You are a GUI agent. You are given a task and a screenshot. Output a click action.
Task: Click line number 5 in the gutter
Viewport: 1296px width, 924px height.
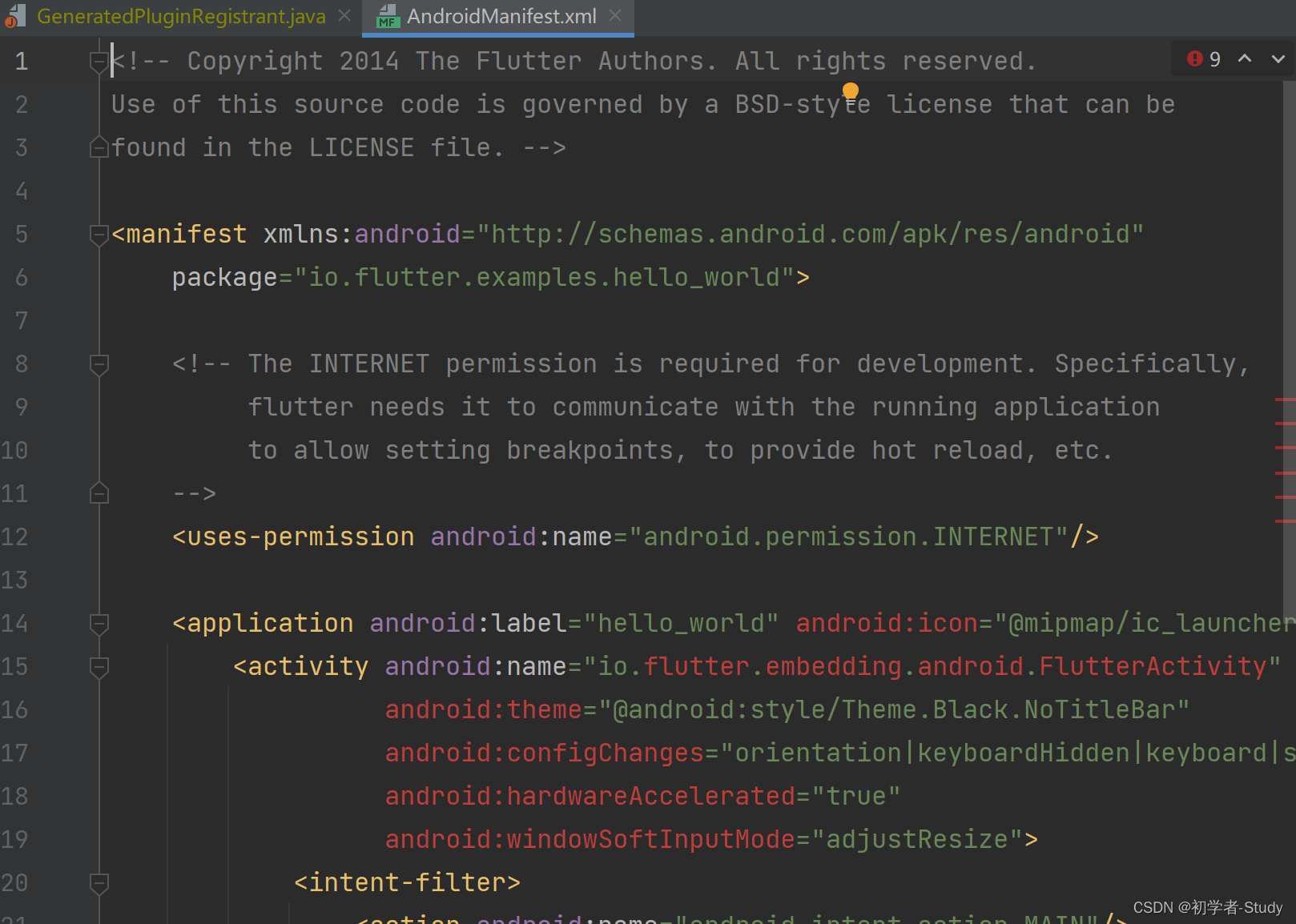point(22,234)
